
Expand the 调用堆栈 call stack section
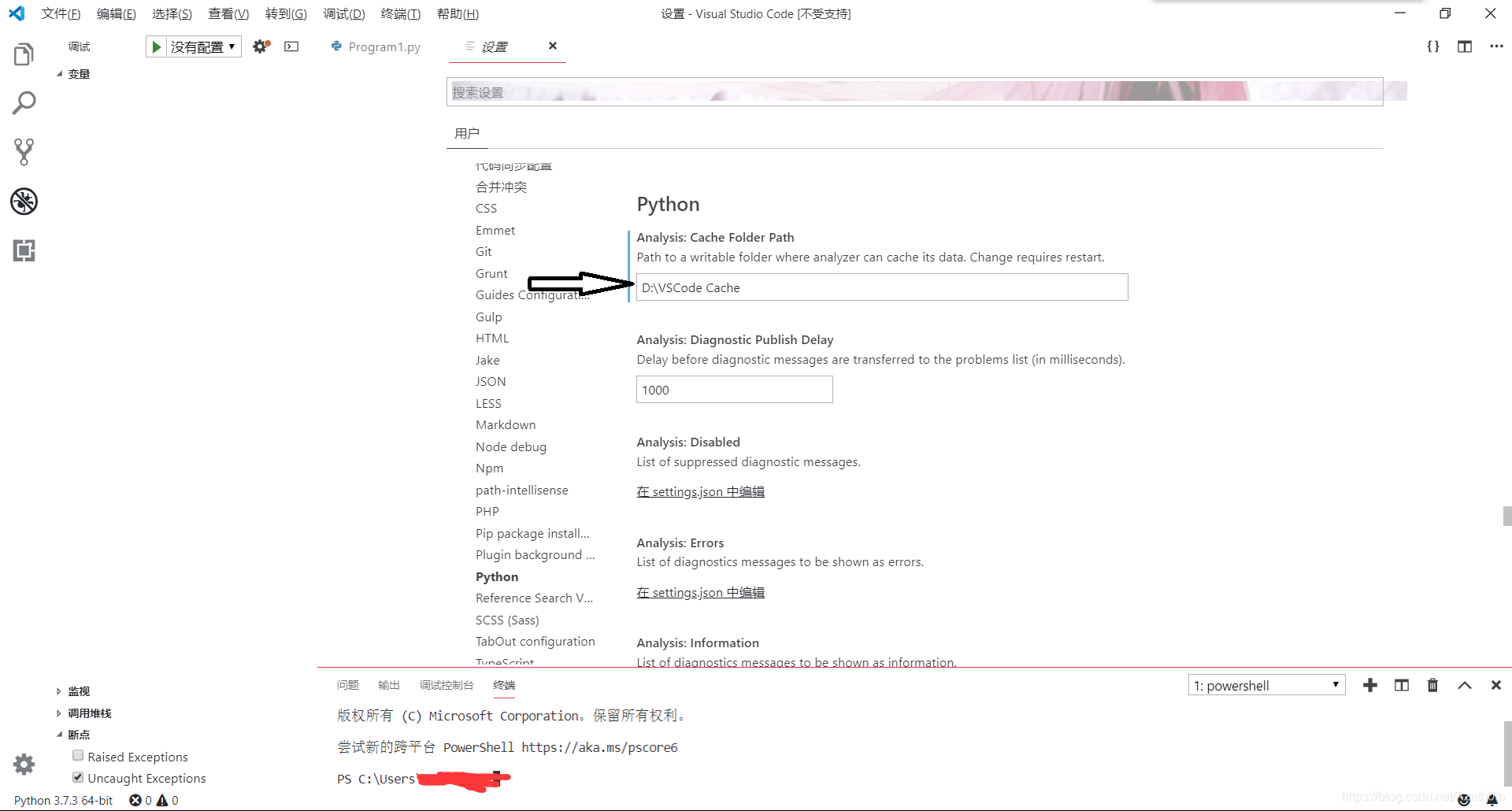tap(84, 713)
